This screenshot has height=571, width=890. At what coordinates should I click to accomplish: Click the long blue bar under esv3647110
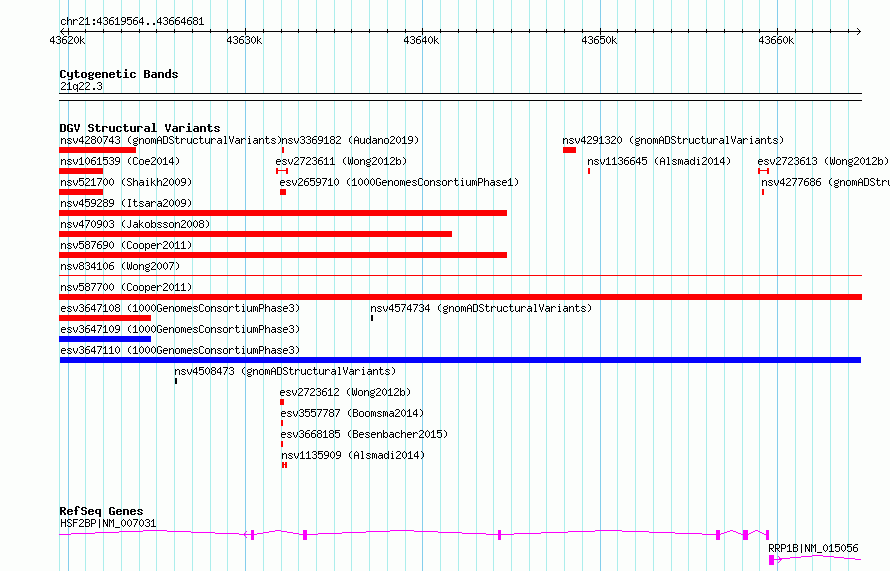460,360
